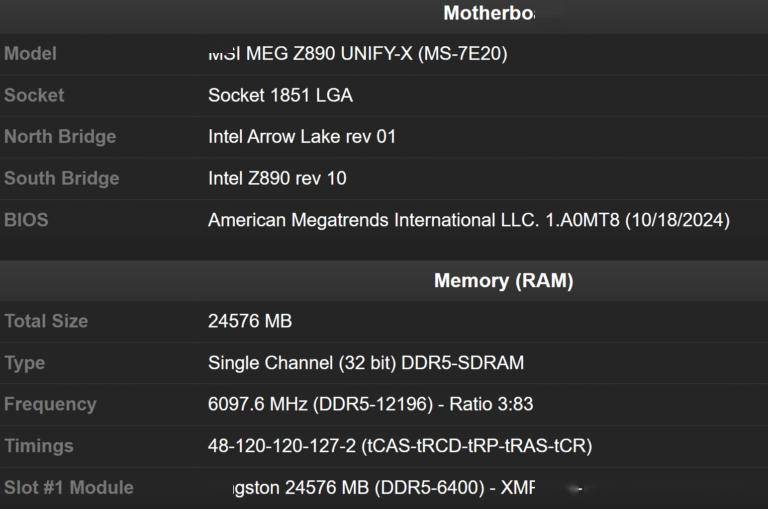Screen dimensions: 768x509
Task: Select Single Channel (32 bit) DDR5-SDRAM value
Action: tap(366, 363)
